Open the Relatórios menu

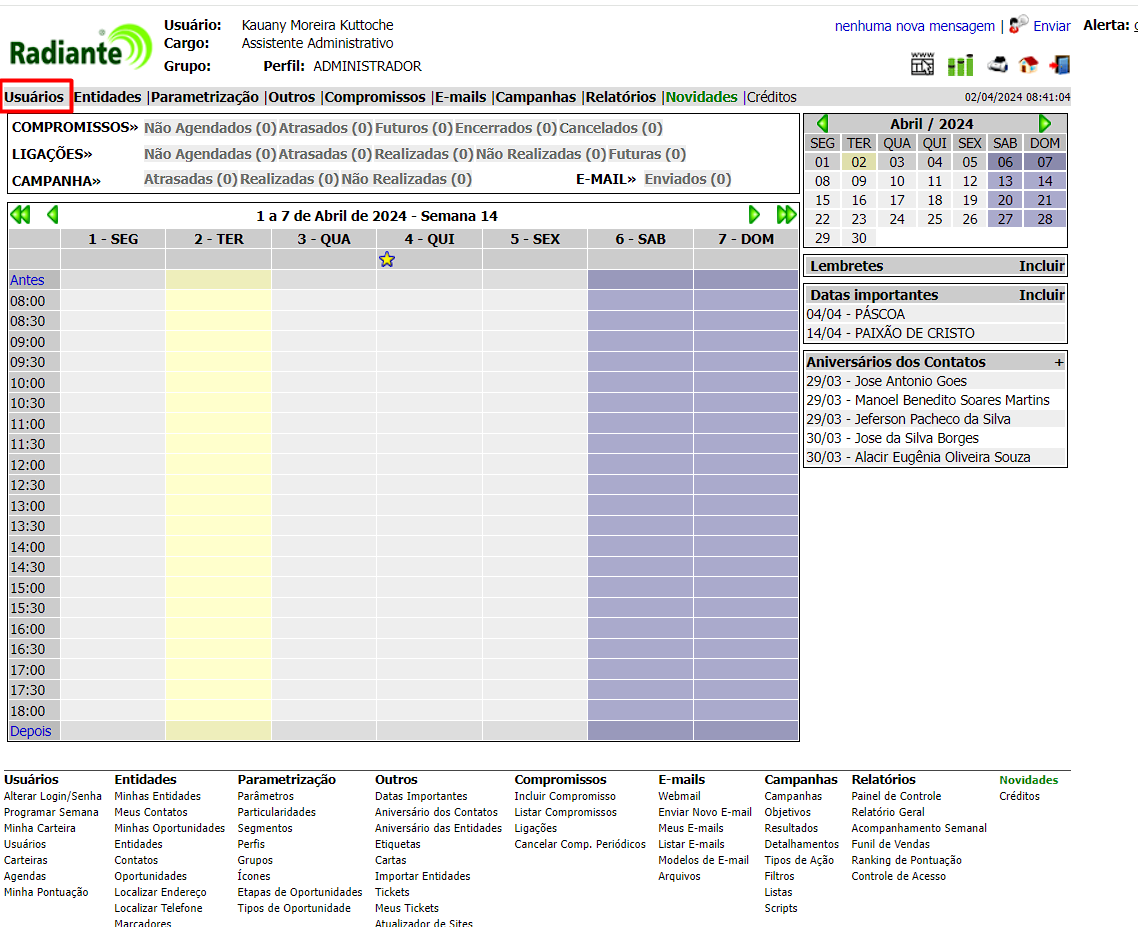620,97
